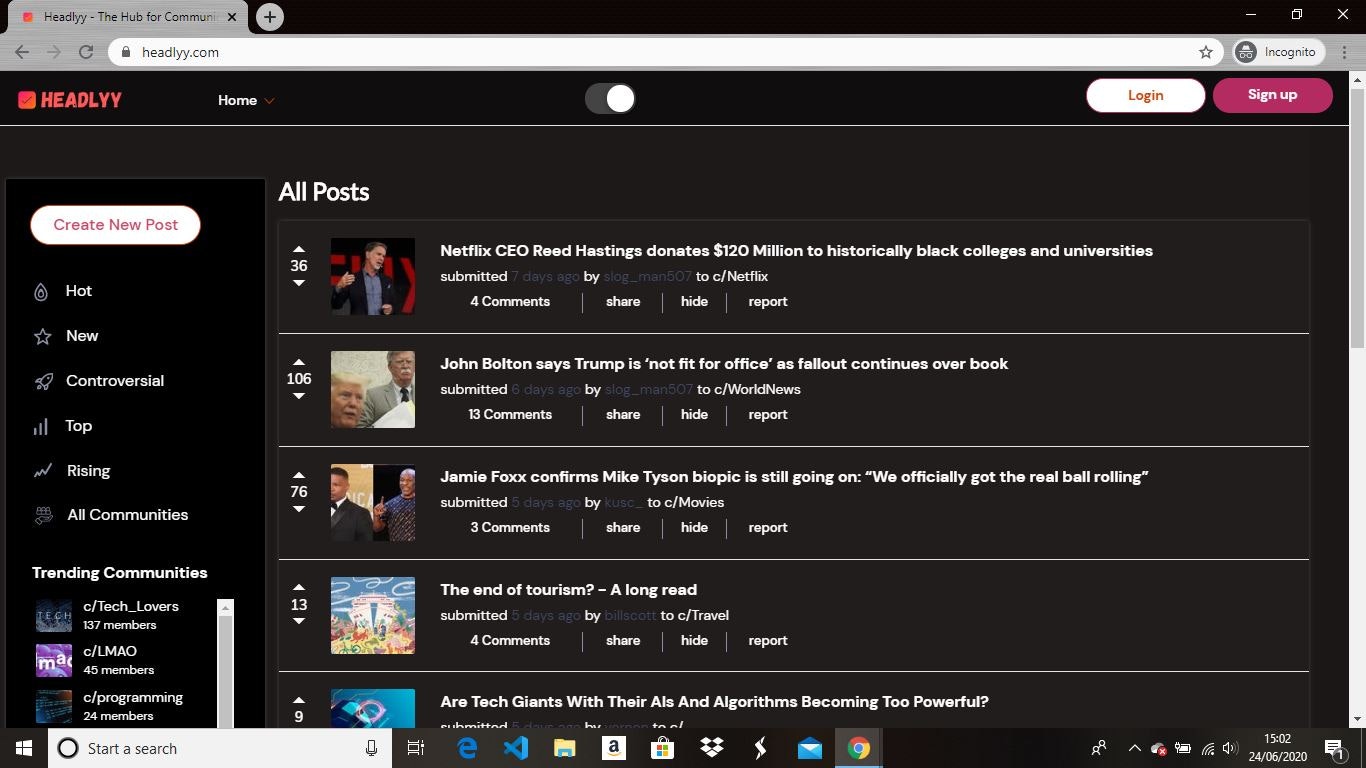
Task: Open The end of tourism post title
Action: click(x=568, y=590)
